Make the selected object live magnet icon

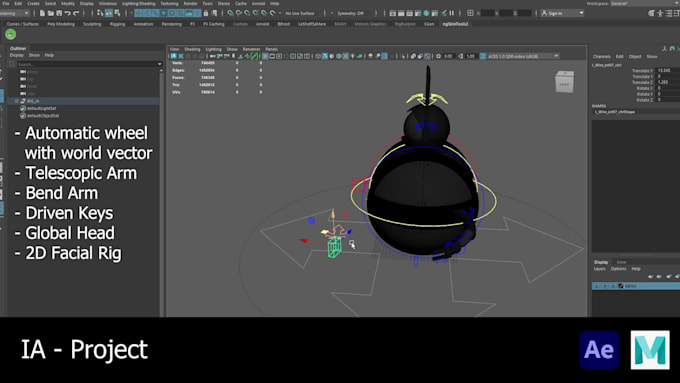point(273,13)
